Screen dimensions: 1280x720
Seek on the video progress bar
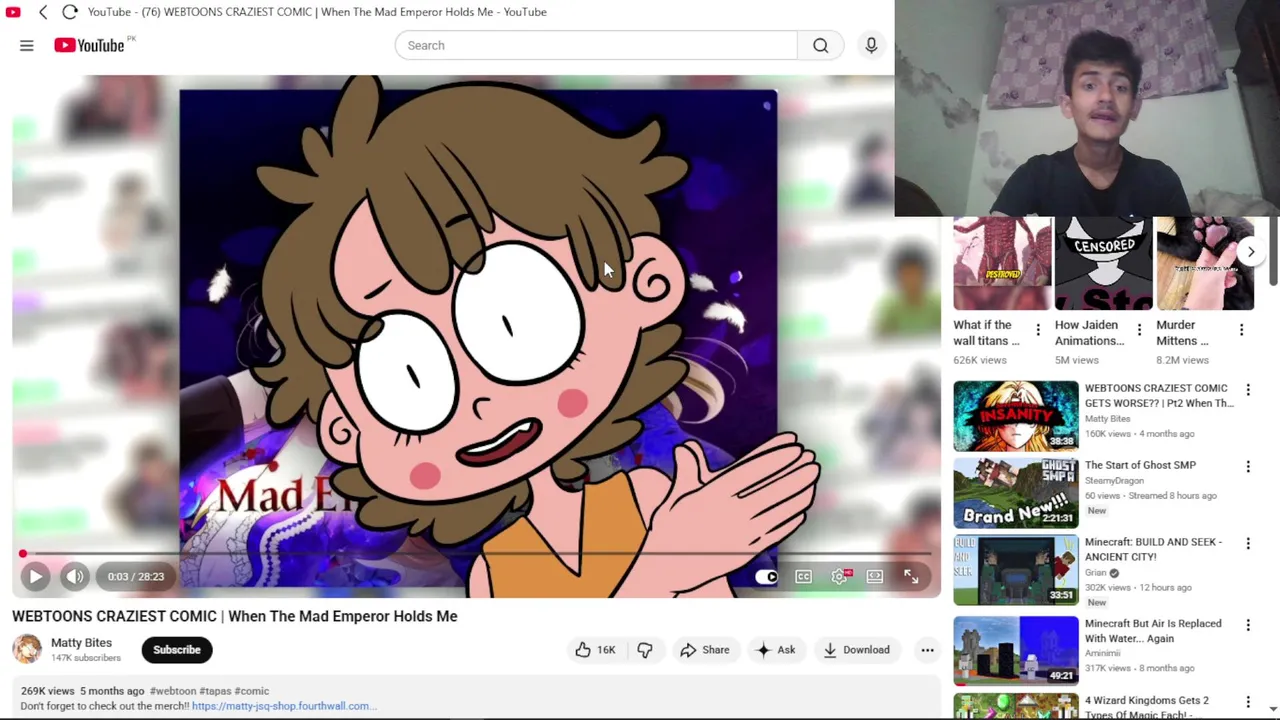(476, 553)
